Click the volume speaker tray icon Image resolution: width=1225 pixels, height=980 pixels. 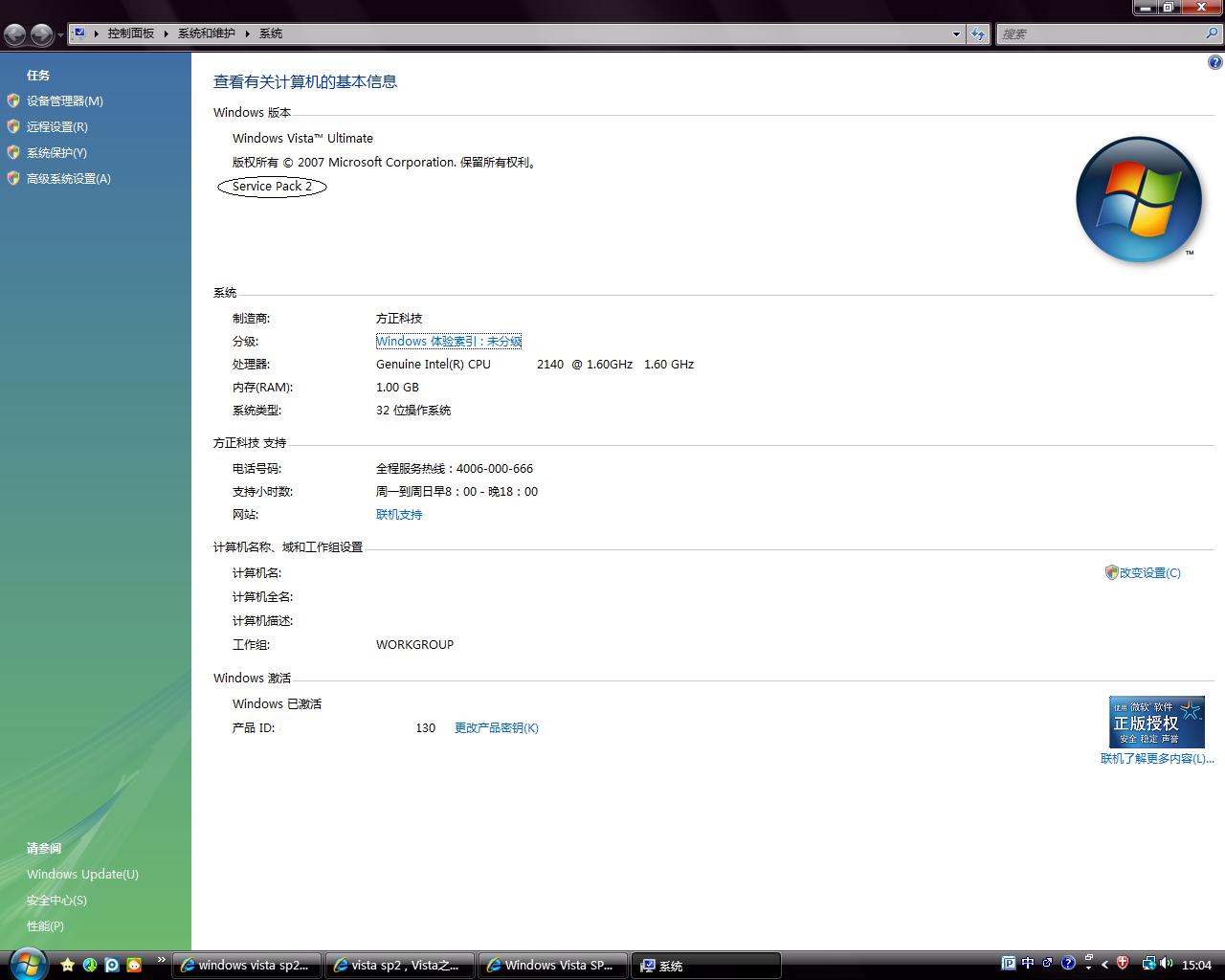pos(1167,964)
